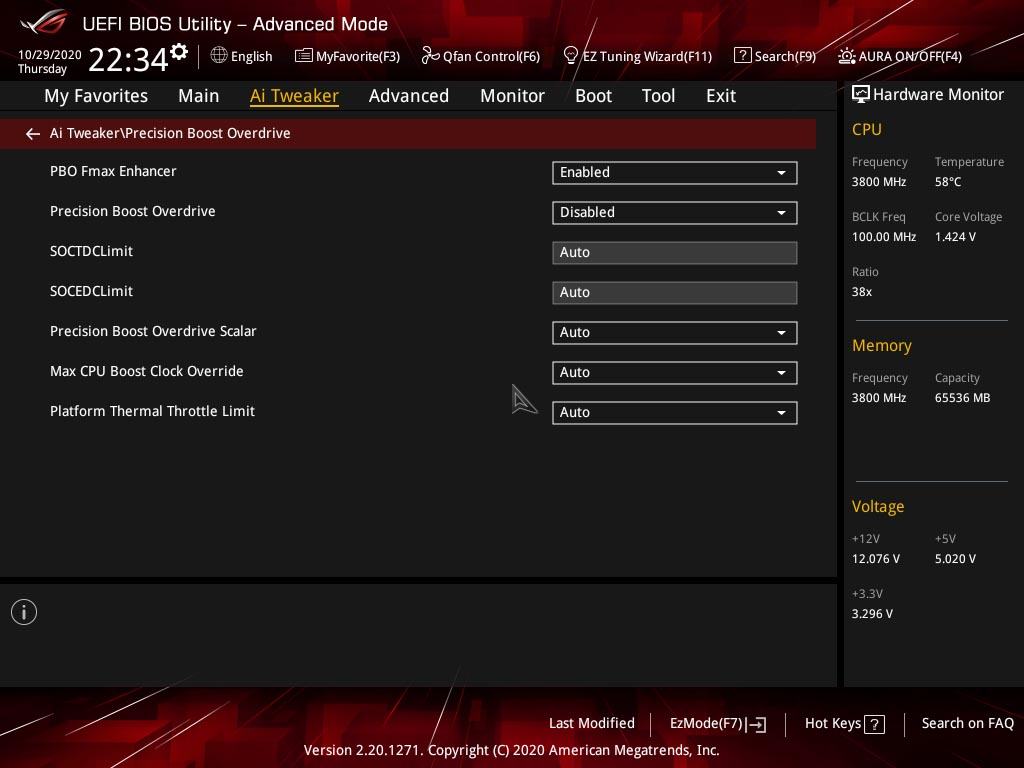The width and height of the screenshot is (1024, 768).
Task: Toggle AURA ON/OFF light icon
Action: click(x=846, y=56)
